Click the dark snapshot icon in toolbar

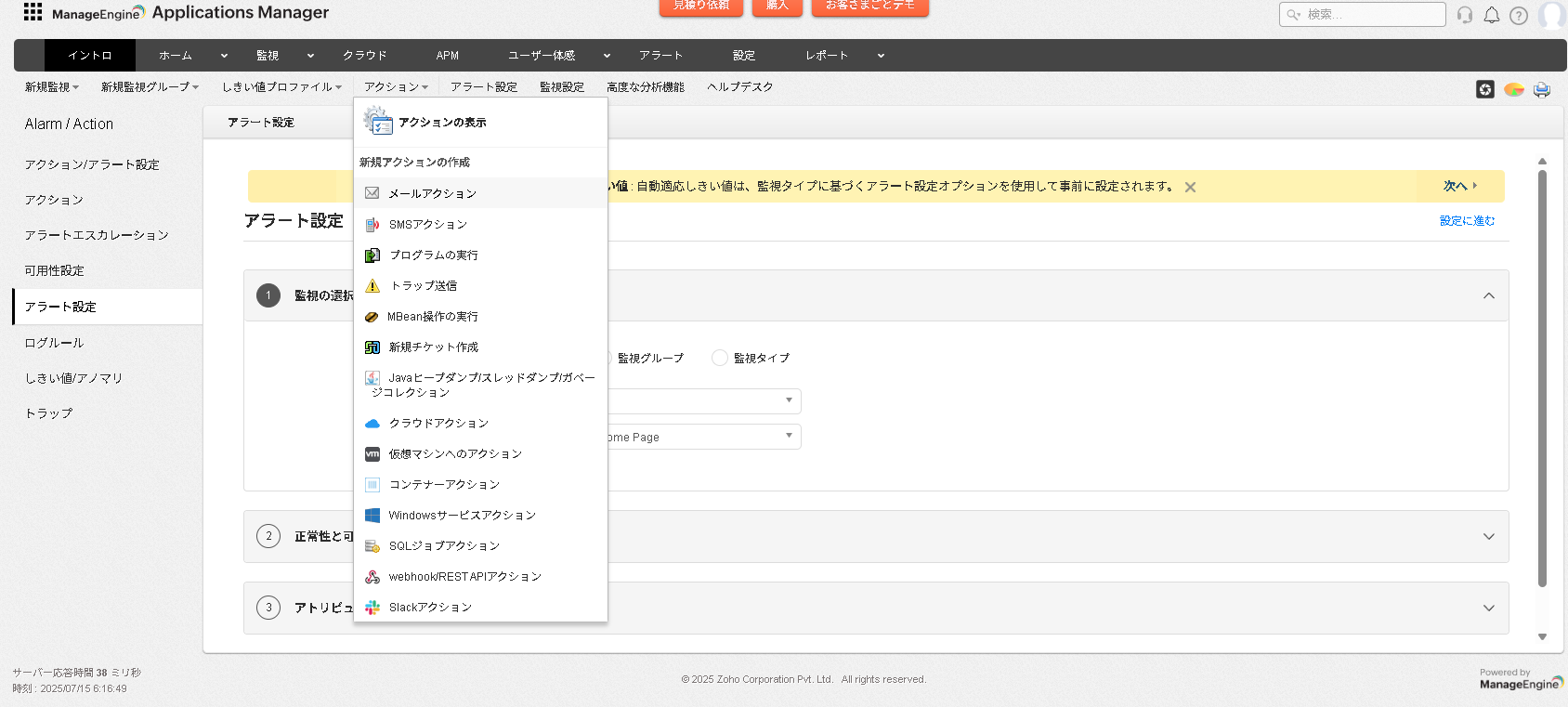[1485, 89]
